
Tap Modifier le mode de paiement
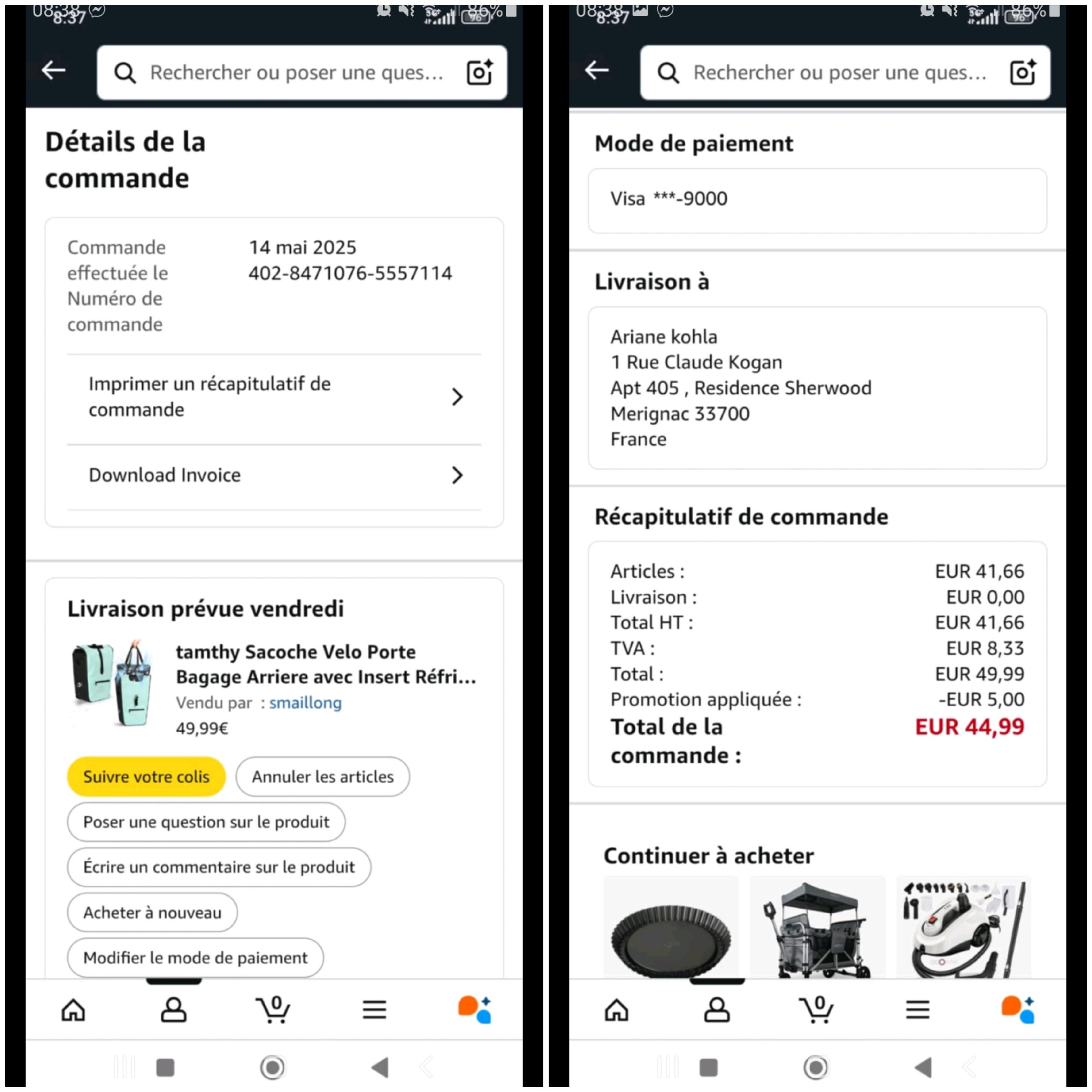196,957
